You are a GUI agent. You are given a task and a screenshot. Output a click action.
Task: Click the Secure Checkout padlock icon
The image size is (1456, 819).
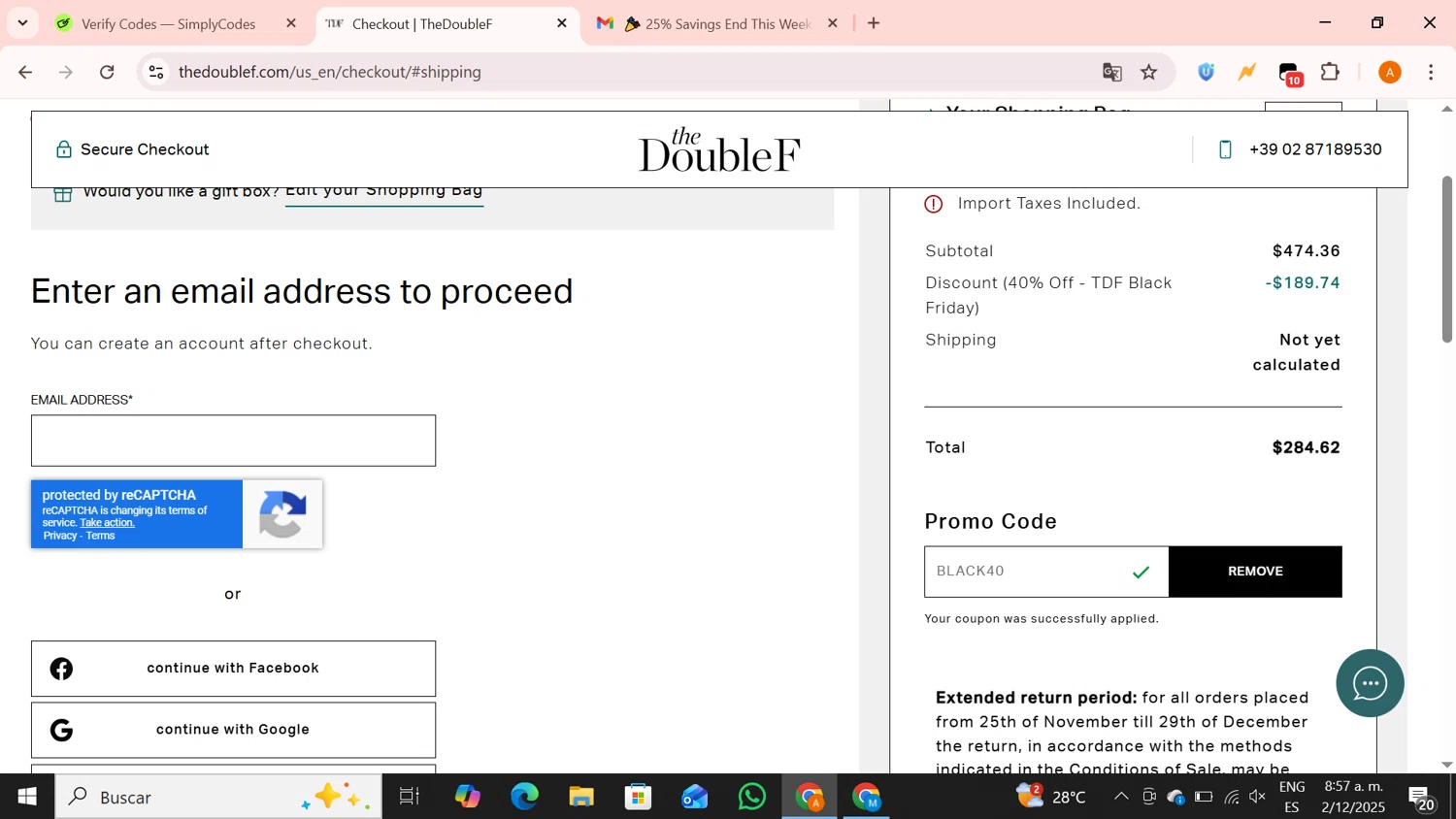[64, 149]
